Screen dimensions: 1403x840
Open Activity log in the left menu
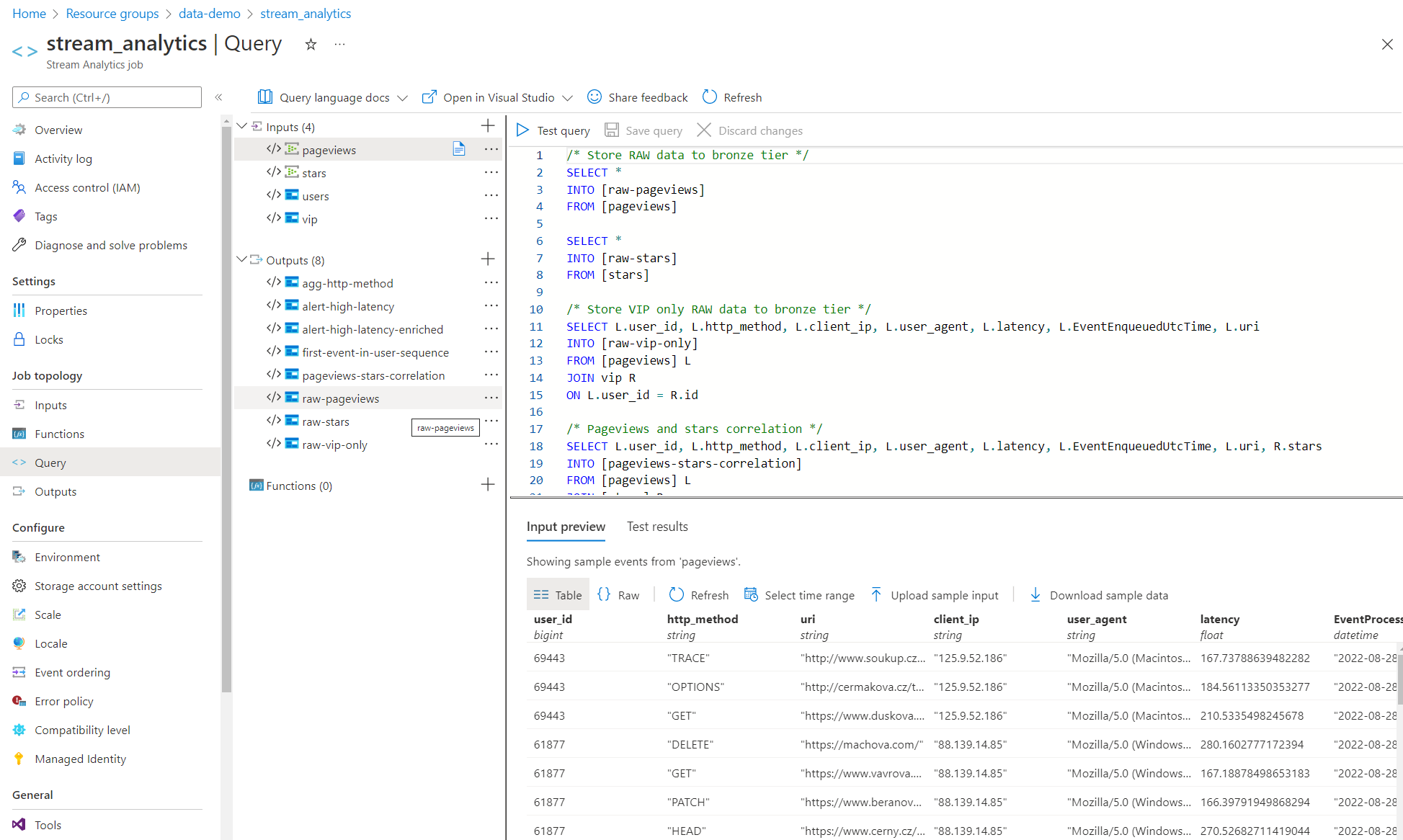(63, 158)
